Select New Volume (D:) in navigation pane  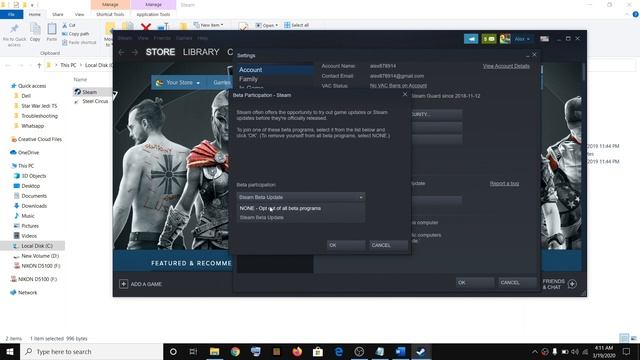pos(40,256)
